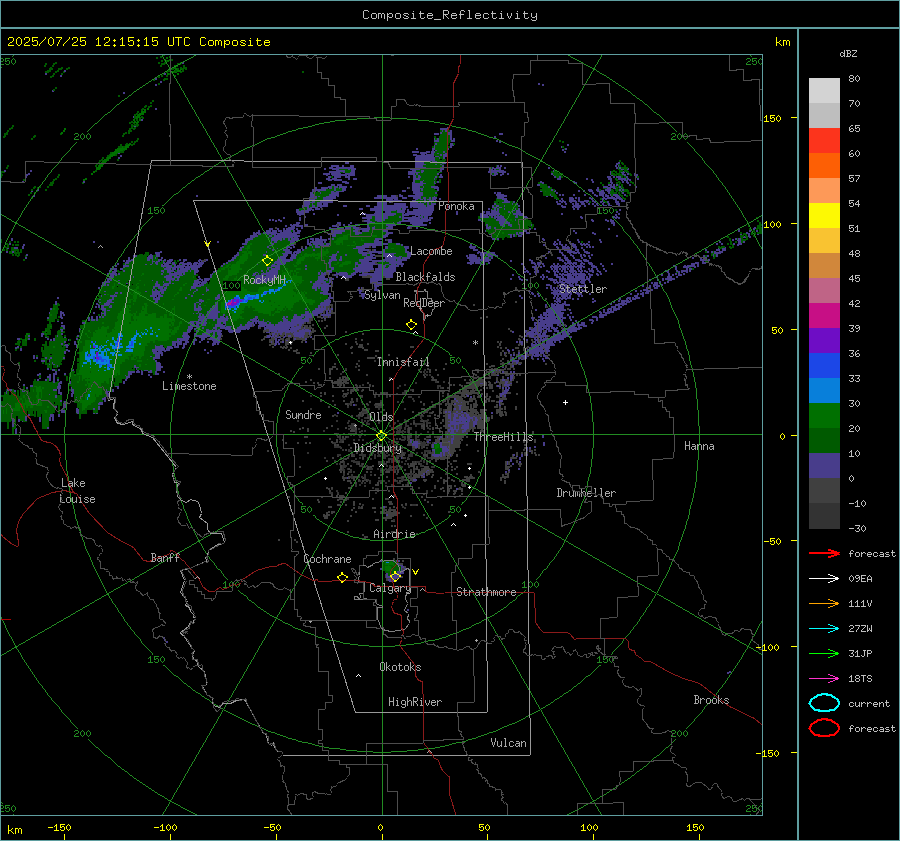Click the yellow diamond marker below RedDeer
Screen dimensions: 900x841
tap(411, 325)
